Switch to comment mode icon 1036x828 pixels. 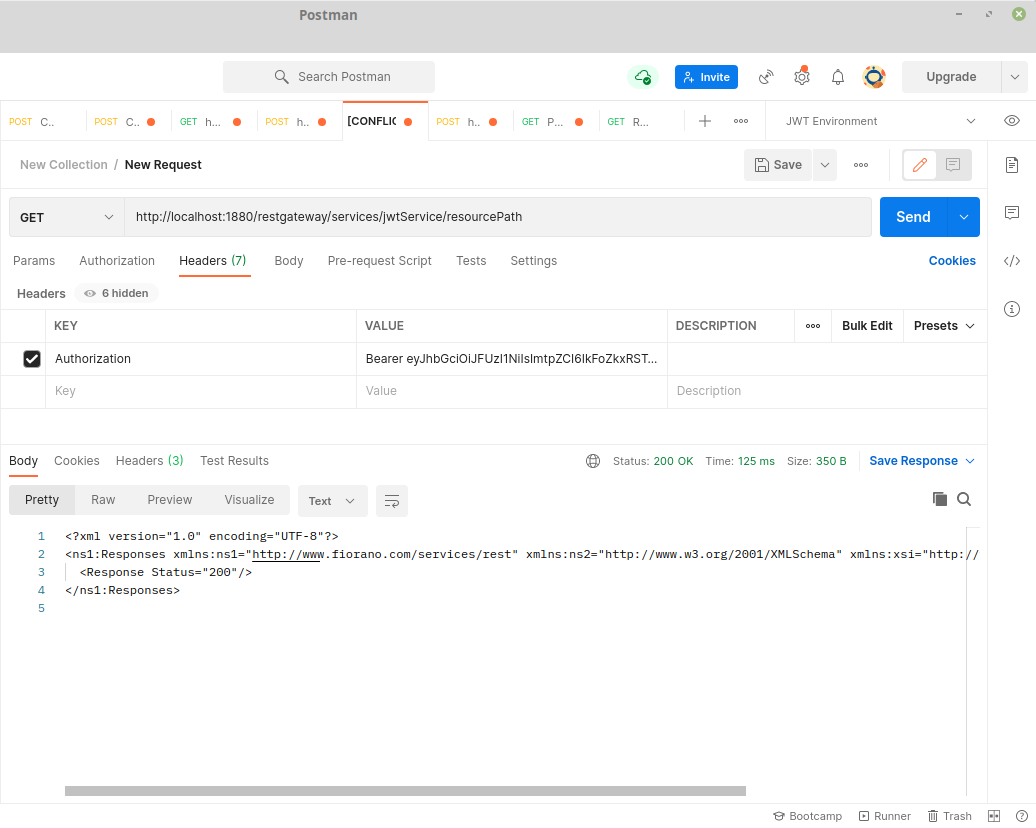[953, 165]
